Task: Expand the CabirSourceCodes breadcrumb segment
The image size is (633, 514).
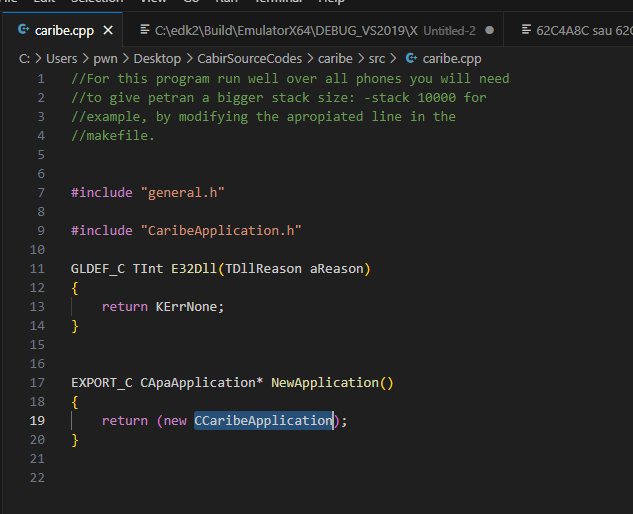Action: 249,59
